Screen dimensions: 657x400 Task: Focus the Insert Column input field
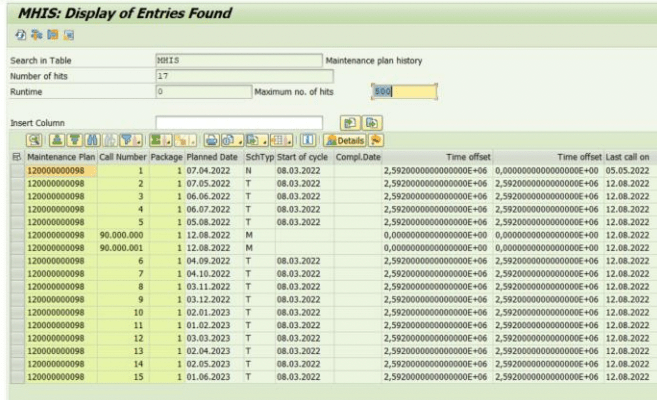click(x=238, y=122)
